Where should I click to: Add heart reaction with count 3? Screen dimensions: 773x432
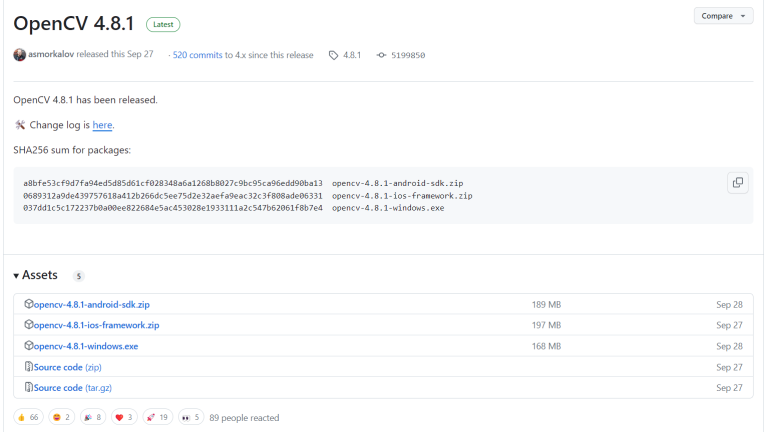pos(124,417)
